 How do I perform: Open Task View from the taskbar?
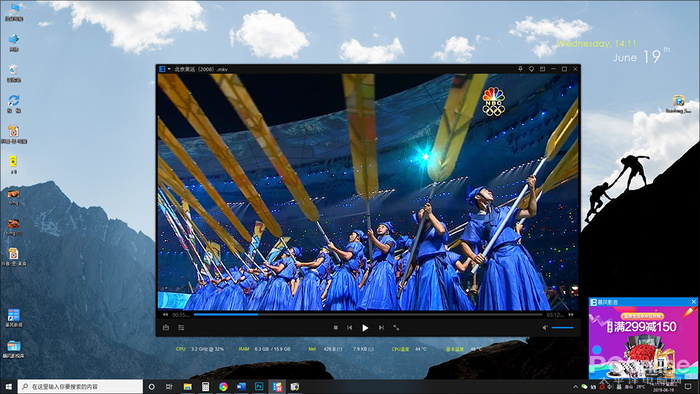click(x=169, y=387)
